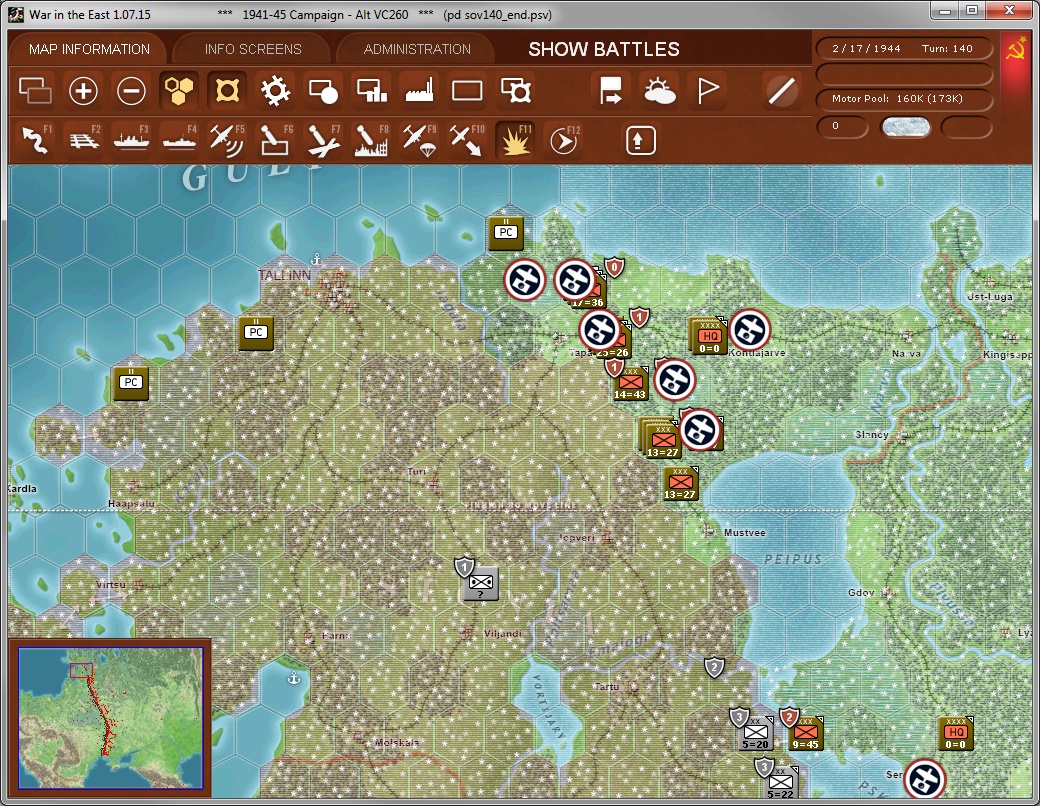Zoom in the map with plus icon
1040x806 pixels.
[84, 90]
